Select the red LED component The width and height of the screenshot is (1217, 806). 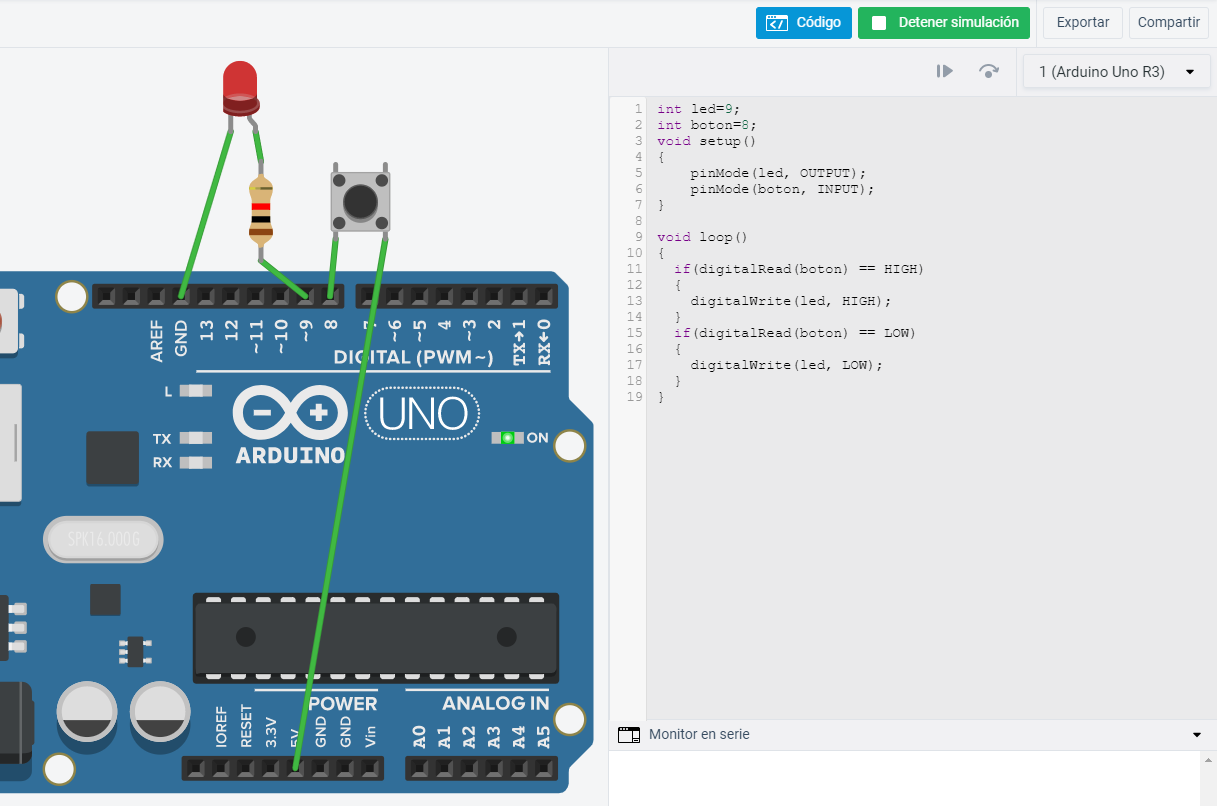[240, 88]
